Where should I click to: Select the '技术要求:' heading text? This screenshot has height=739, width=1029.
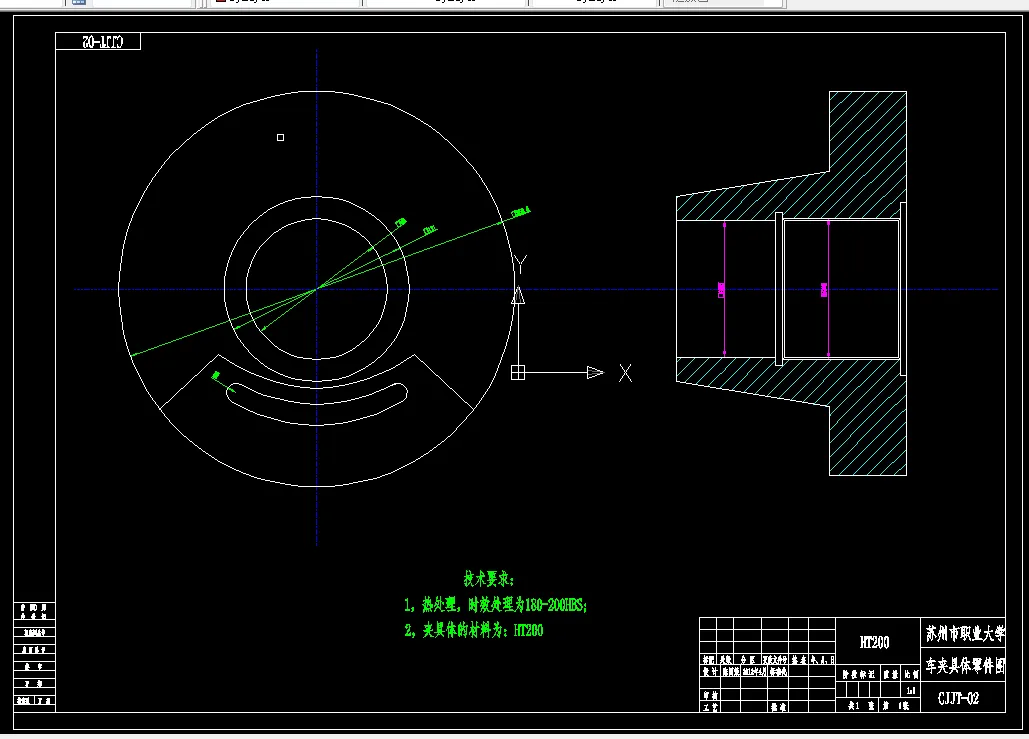(489, 578)
